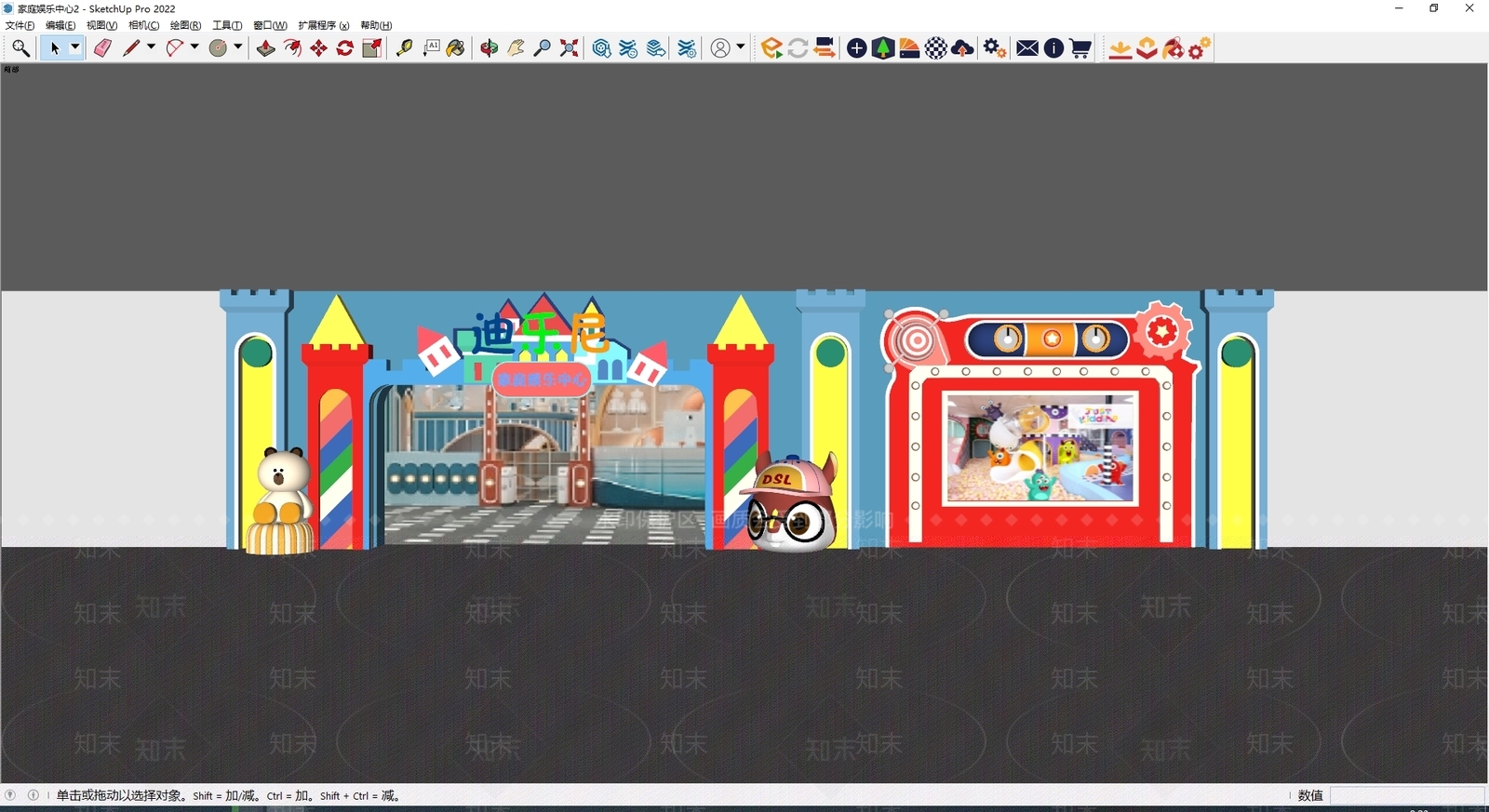The image size is (1489, 812).
Task: Click the Search SketchUp magnifier icon
Action: 20,48
